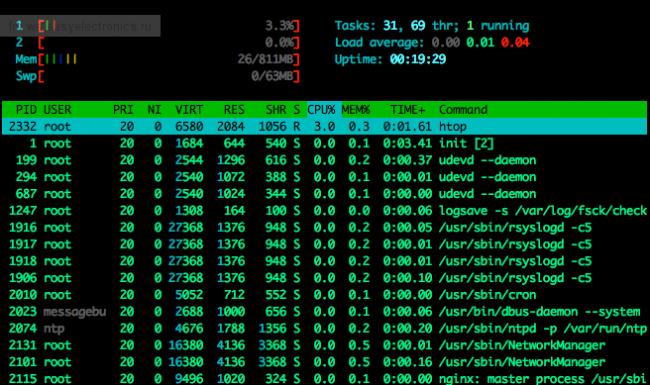The image size is (650, 385).
Task: Sort by the PID column header
Action: coord(26,110)
